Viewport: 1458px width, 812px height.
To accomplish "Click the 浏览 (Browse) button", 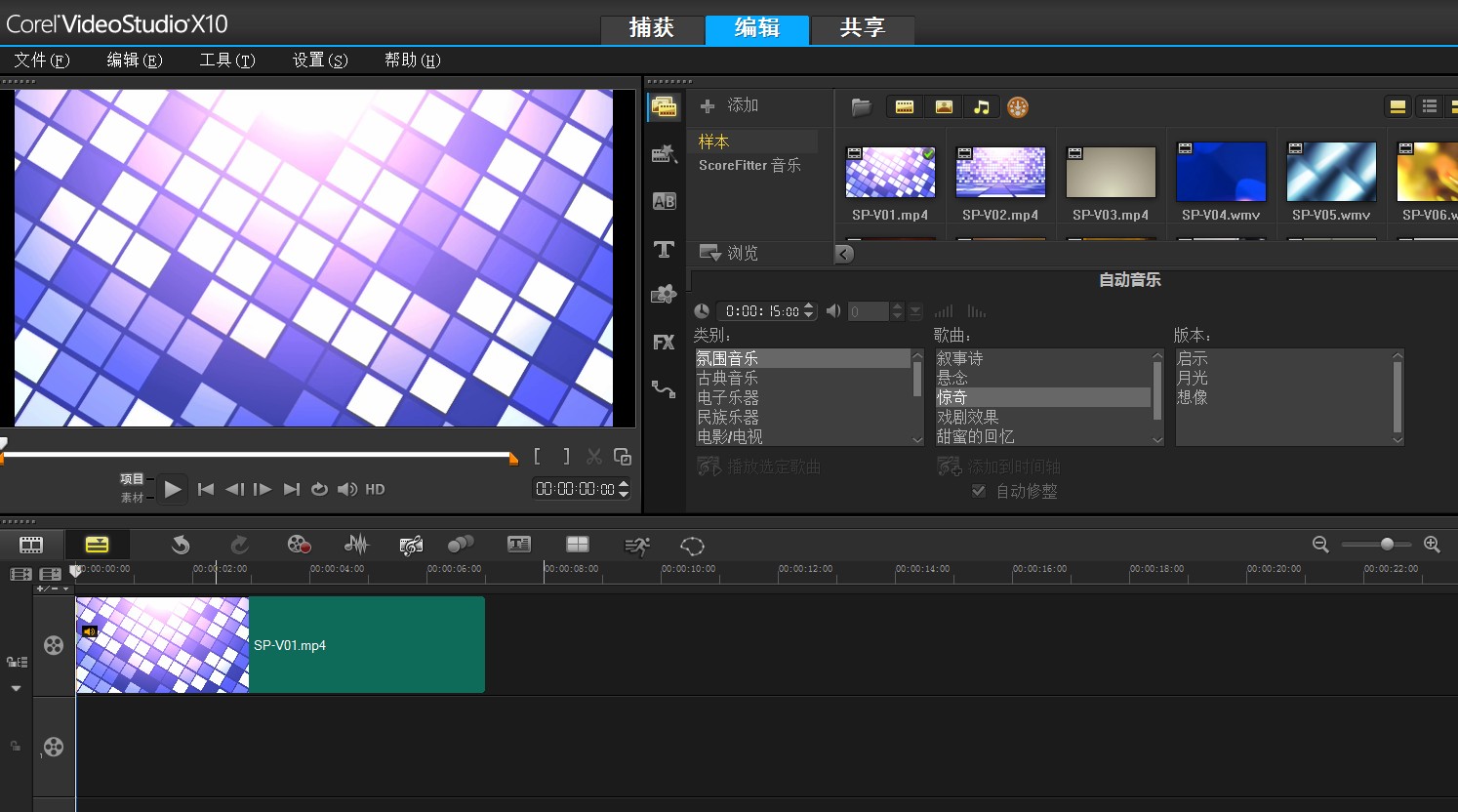I will pos(729,253).
